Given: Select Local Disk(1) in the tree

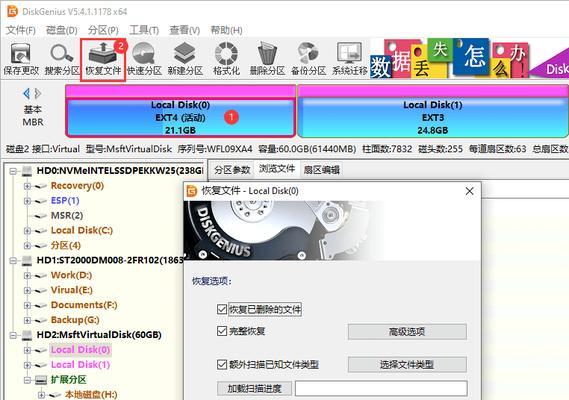Looking at the screenshot, I should point(80,364).
